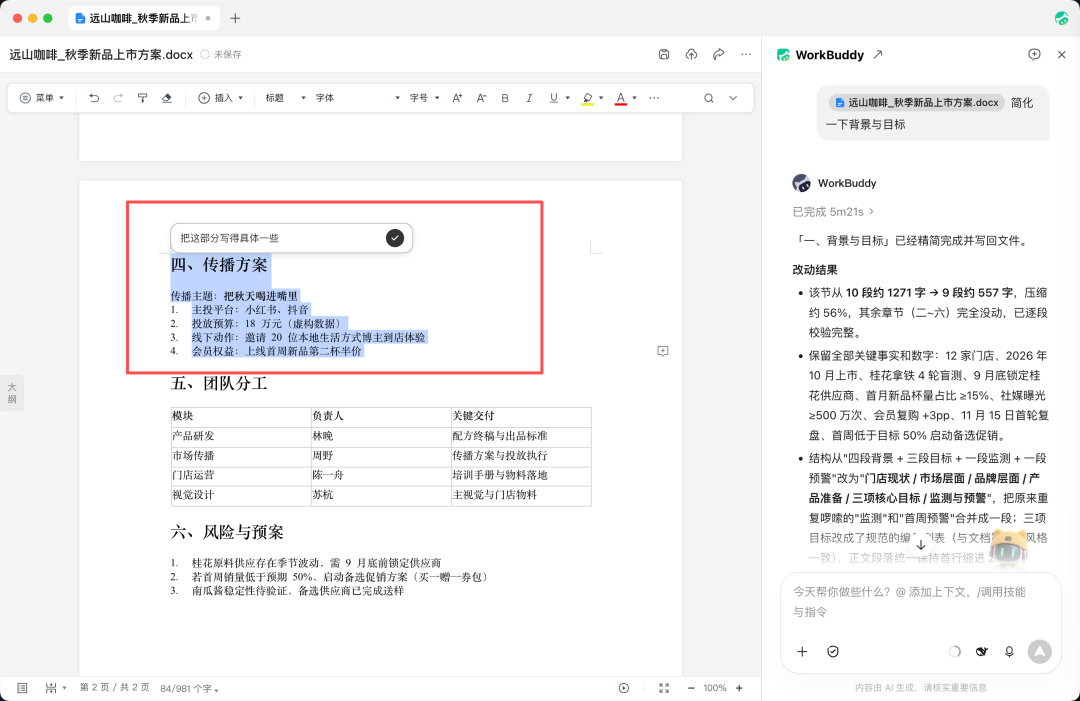Click the clear formatting eraser icon
The width and height of the screenshot is (1080, 701).
tap(167, 98)
